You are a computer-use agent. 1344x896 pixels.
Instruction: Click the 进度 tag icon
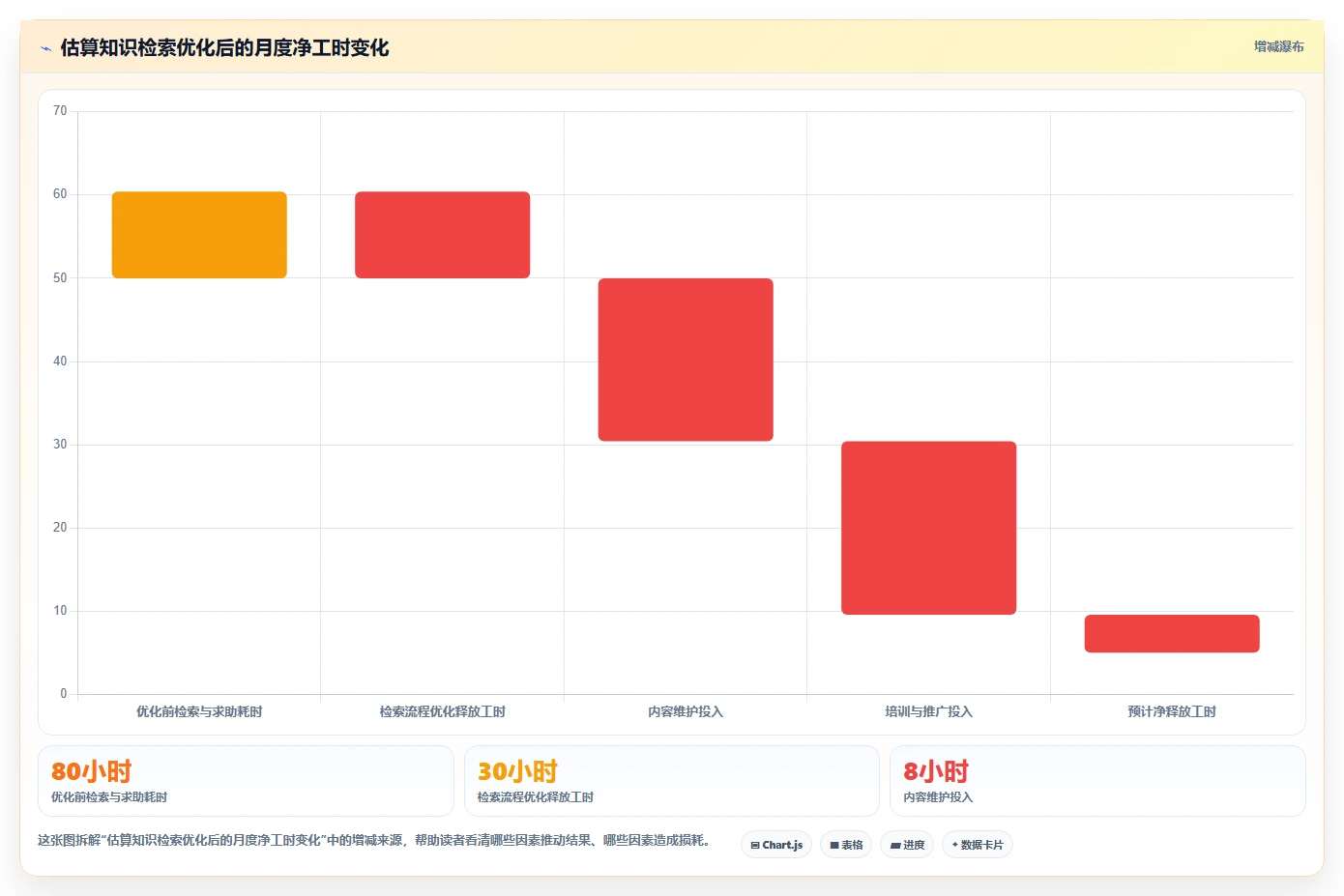[895, 845]
